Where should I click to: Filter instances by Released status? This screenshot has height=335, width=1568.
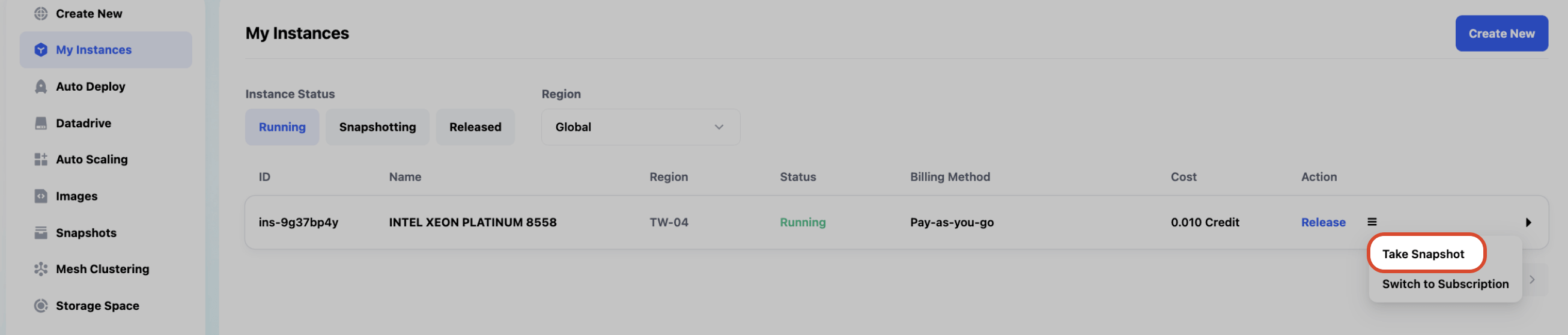click(x=475, y=127)
